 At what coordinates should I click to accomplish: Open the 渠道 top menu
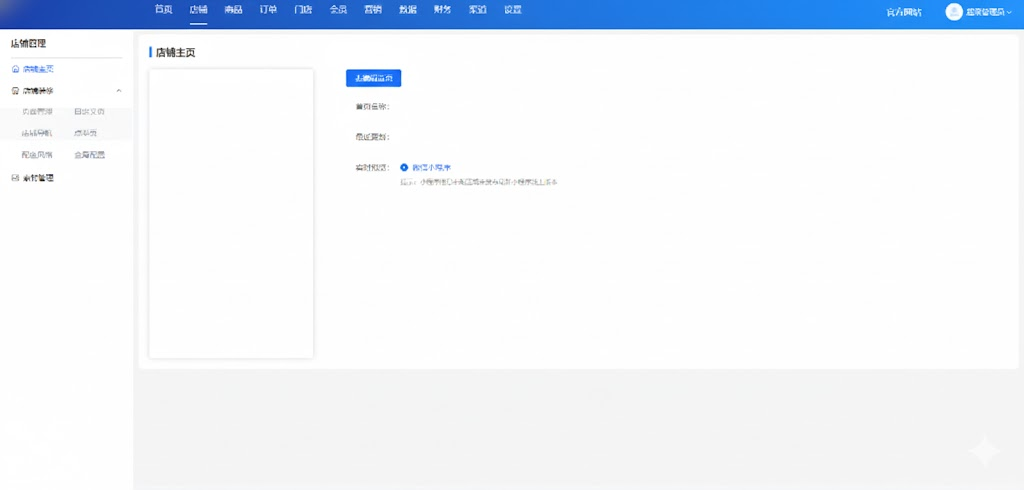[478, 10]
